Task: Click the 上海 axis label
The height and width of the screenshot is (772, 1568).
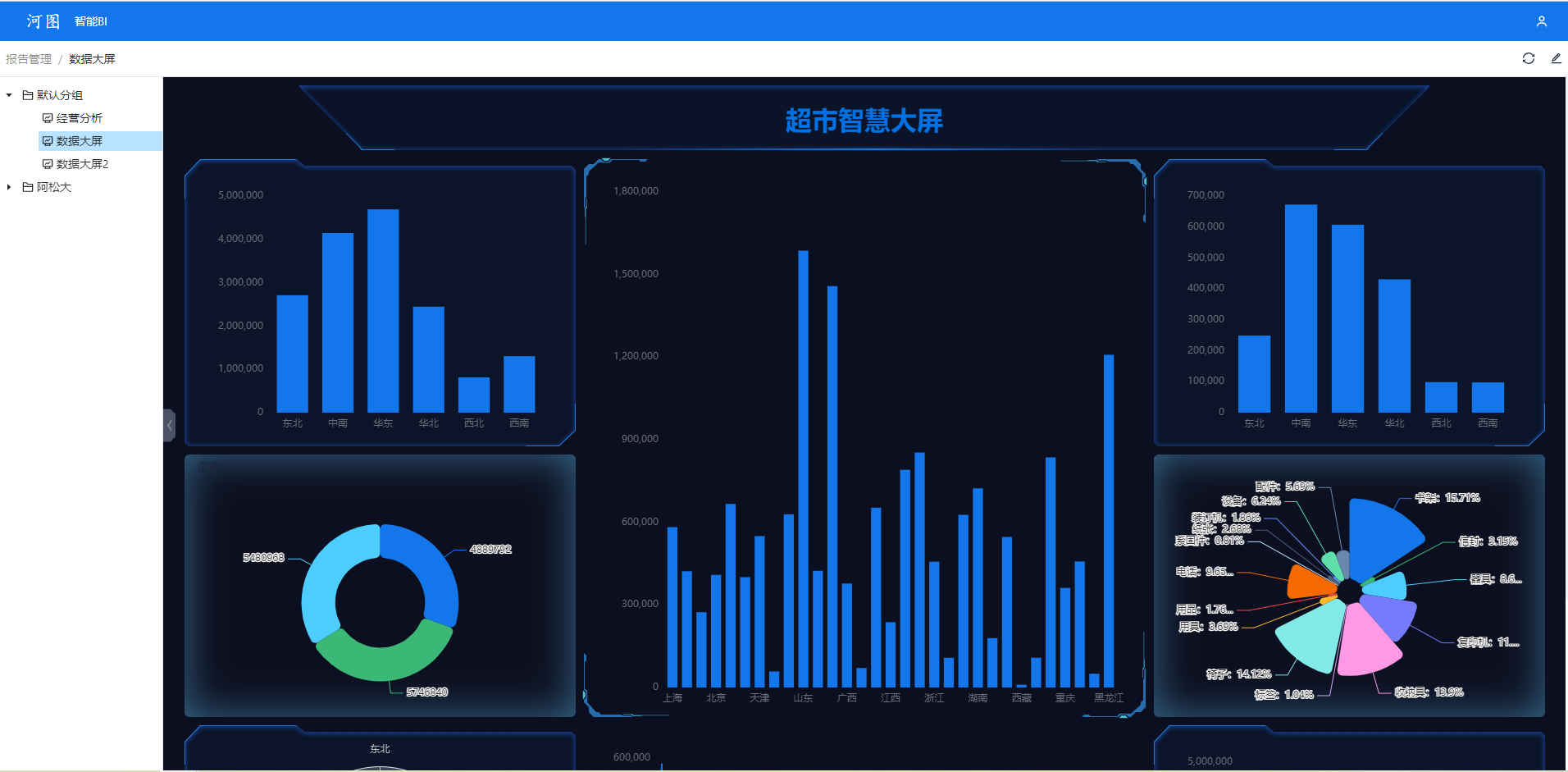Action: click(x=672, y=698)
